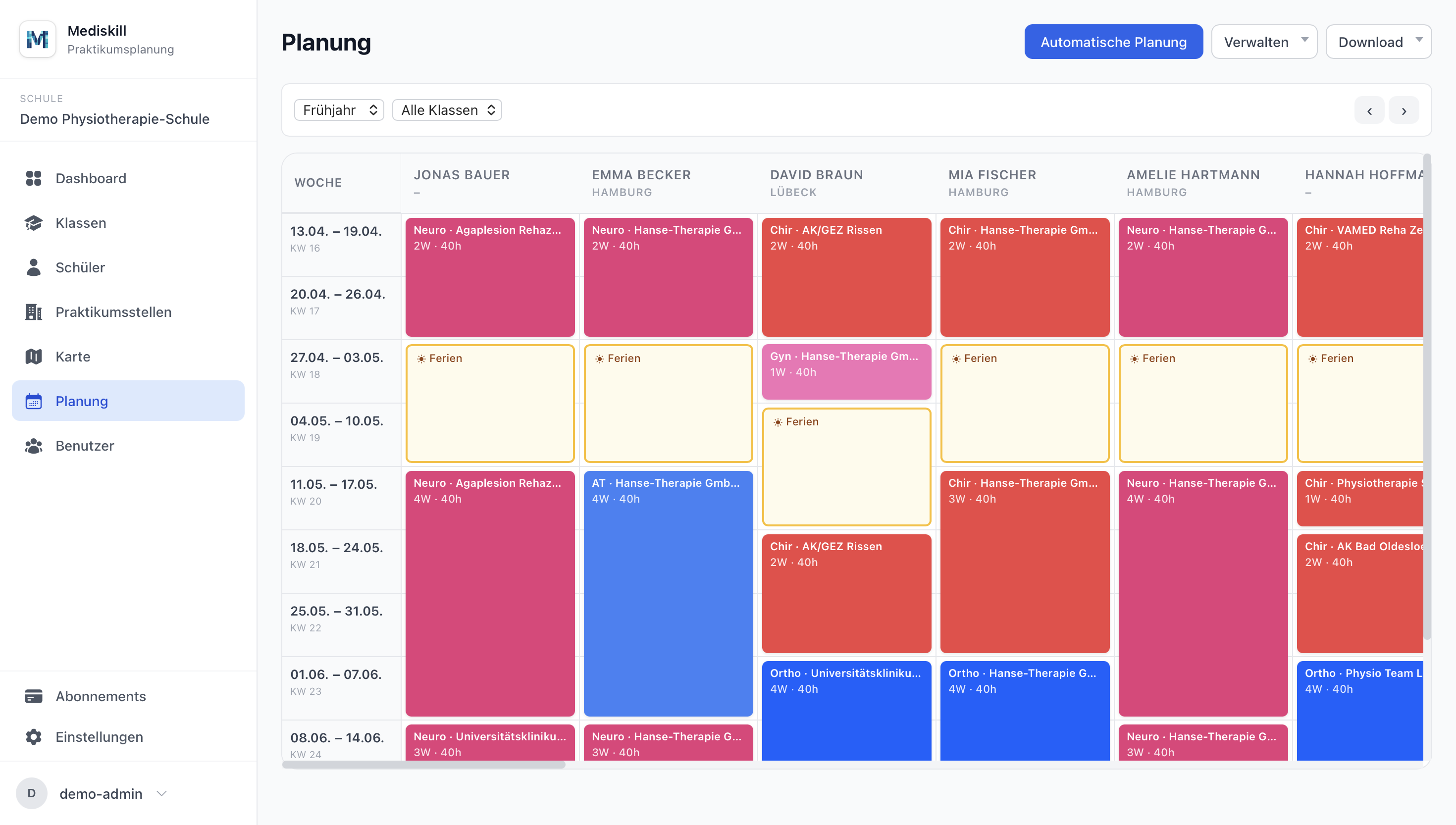Click the Automatische Planung button
The width and height of the screenshot is (1456, 825).
(1113, 42)
